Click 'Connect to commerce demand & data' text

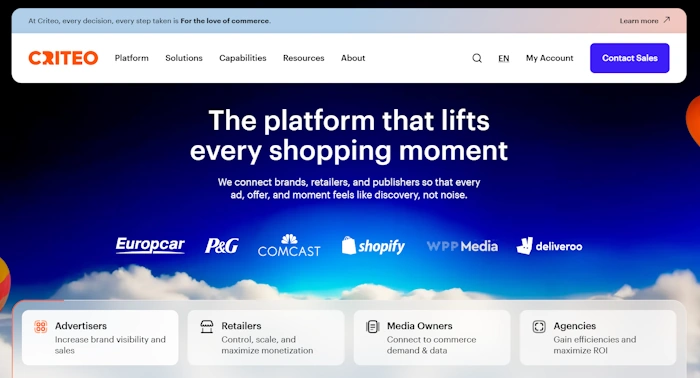coord(431,345)
